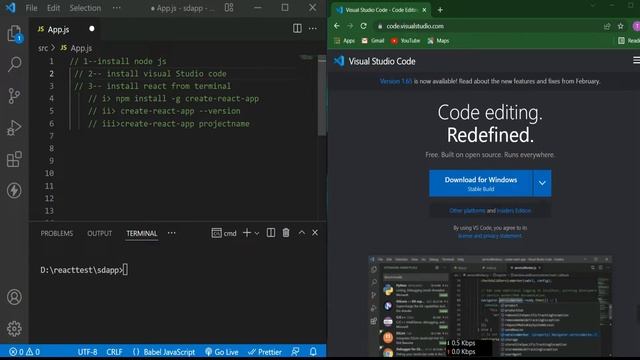Bookmark this page with star icon

(620, 26)
